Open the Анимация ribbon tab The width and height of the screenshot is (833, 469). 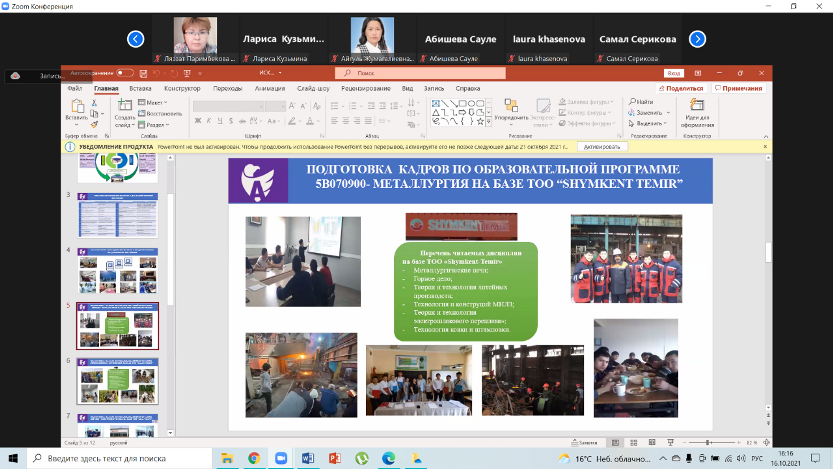coord(269,88)
